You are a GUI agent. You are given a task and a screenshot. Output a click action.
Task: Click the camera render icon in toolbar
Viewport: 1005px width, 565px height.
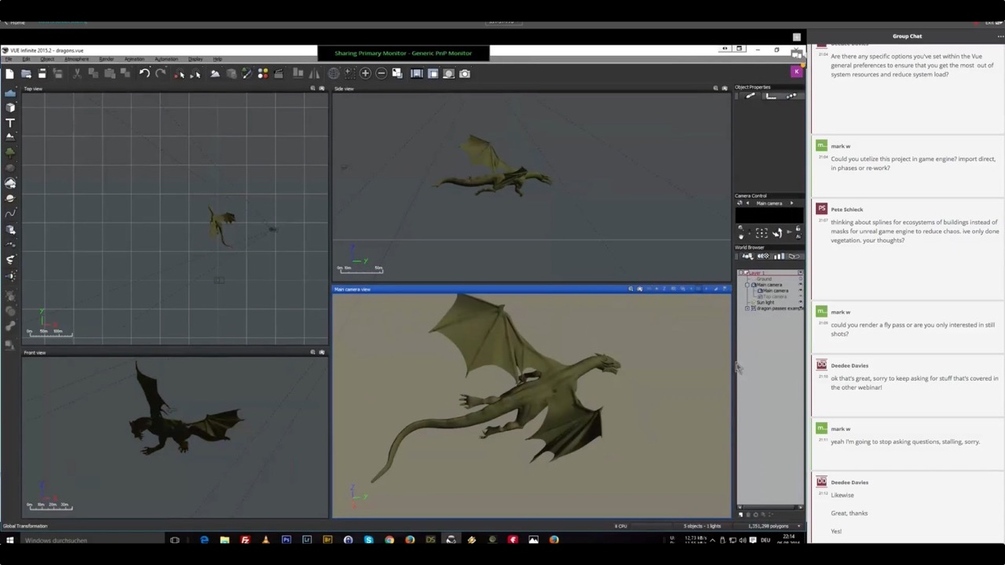464,74
